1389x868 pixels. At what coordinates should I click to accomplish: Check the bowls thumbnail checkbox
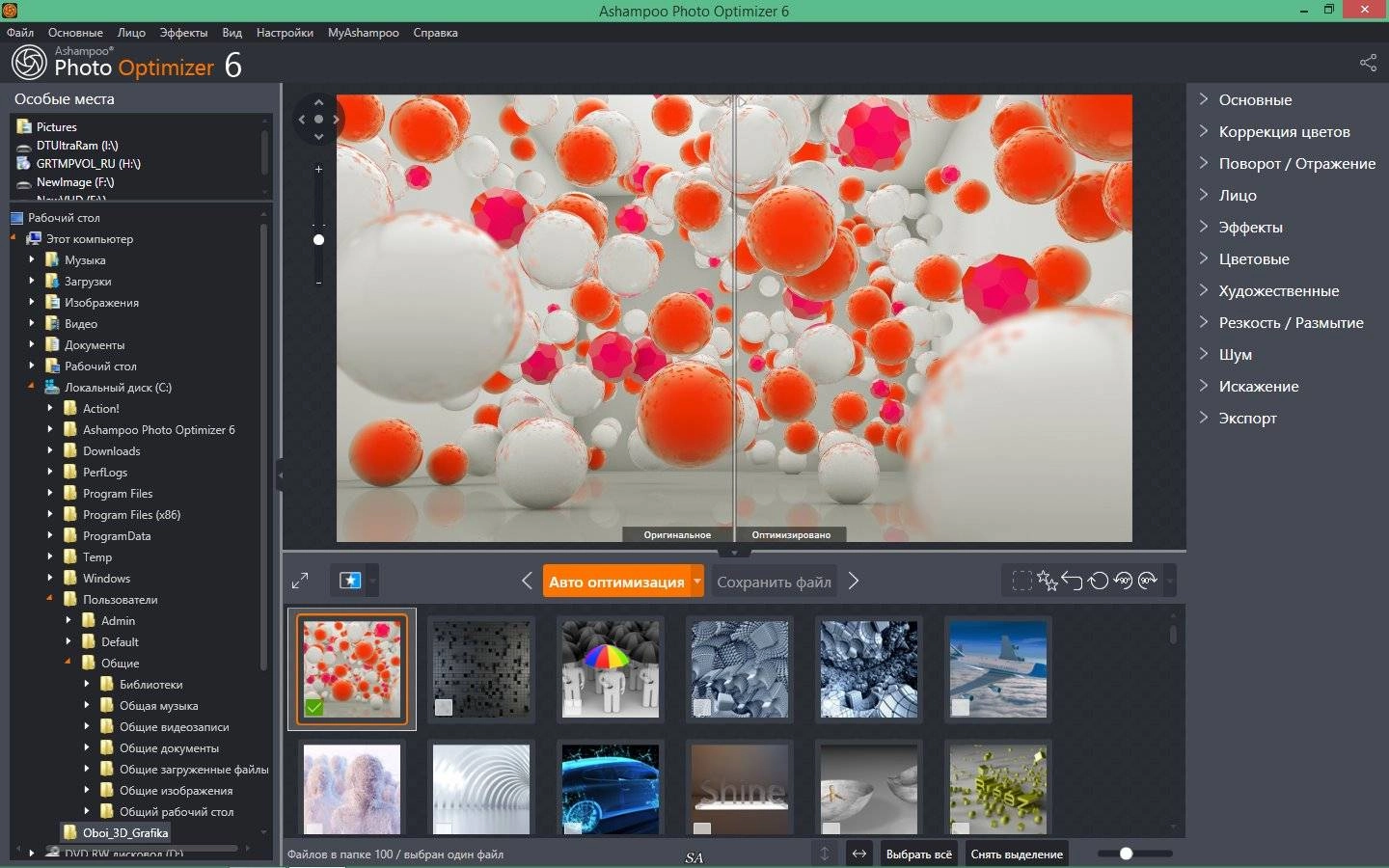pos(831,828)
